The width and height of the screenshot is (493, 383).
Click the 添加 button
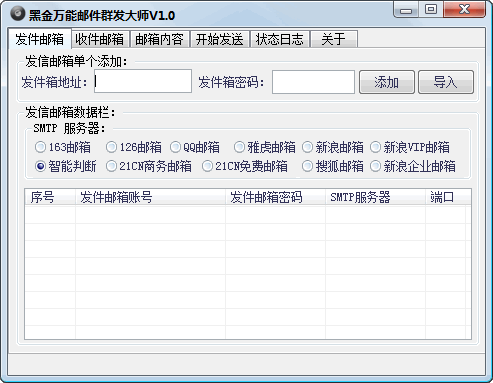point(387,82)
